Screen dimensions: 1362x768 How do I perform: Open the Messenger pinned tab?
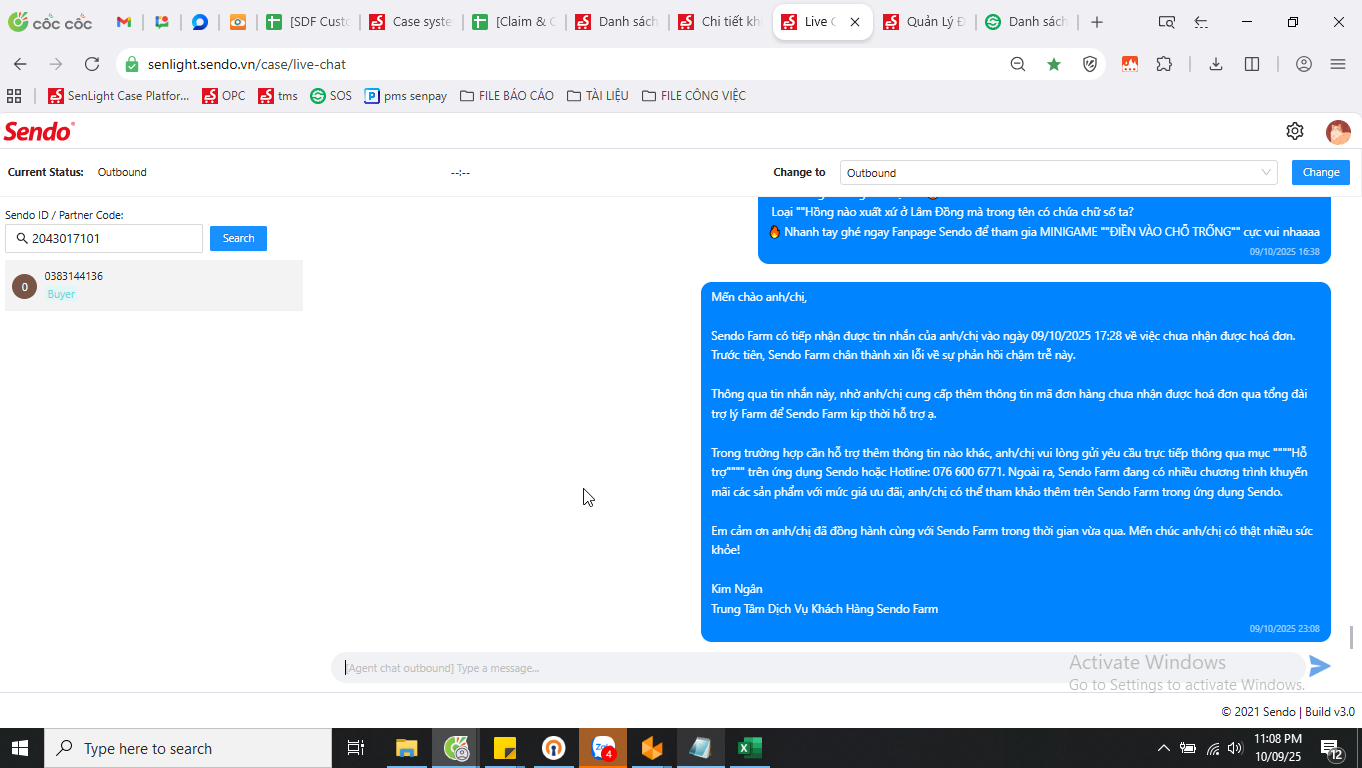199,22
